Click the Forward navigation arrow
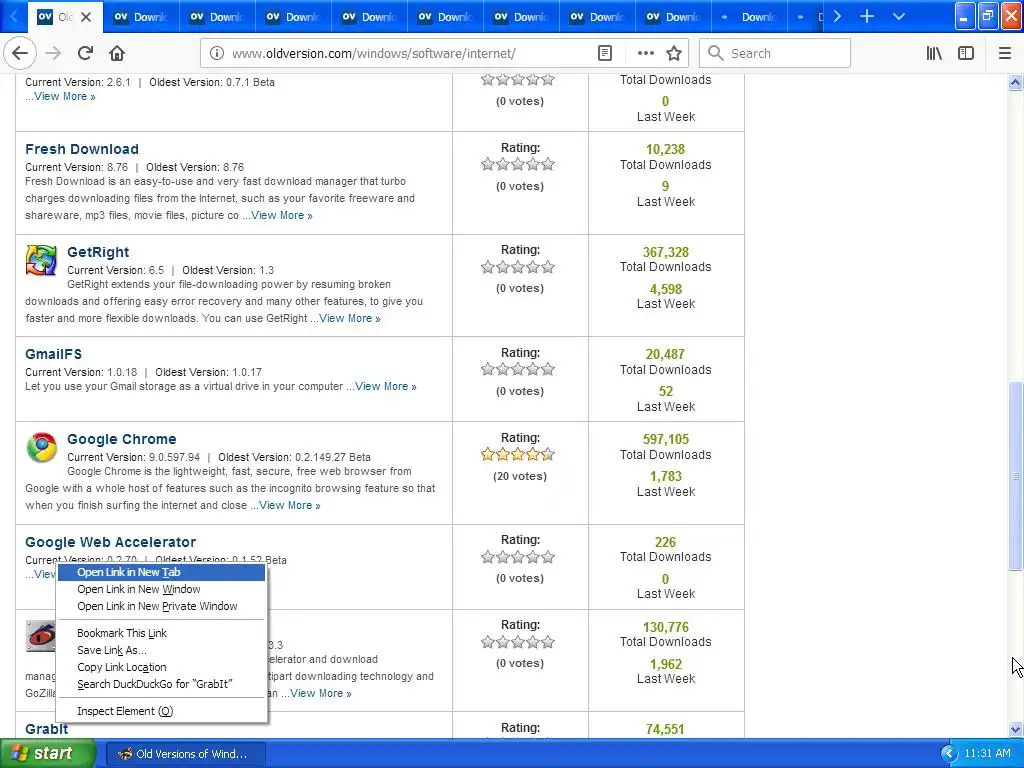Image resolution: width=1024 pixels, height=768 pixels. tap(53, 54)
